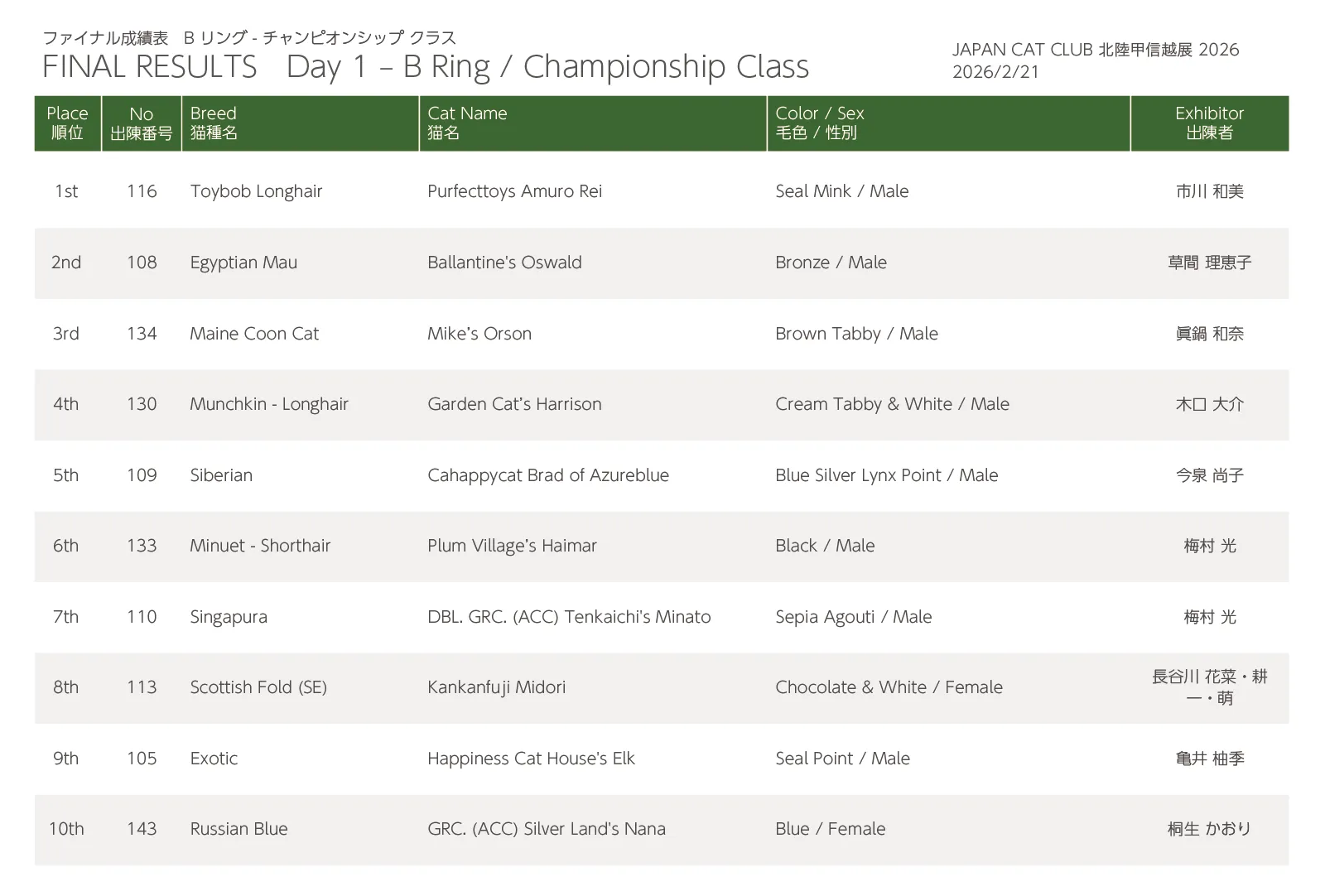Screen dimensions: 1325x896
Task: Click the Color / Sex column header
Action: (819, 123)
